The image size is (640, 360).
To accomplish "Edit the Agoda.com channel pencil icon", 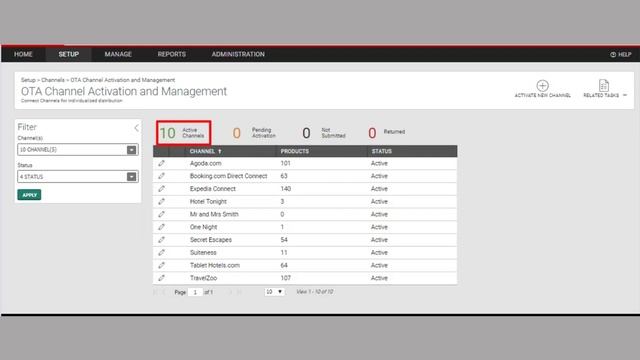I will click(162, 163).
